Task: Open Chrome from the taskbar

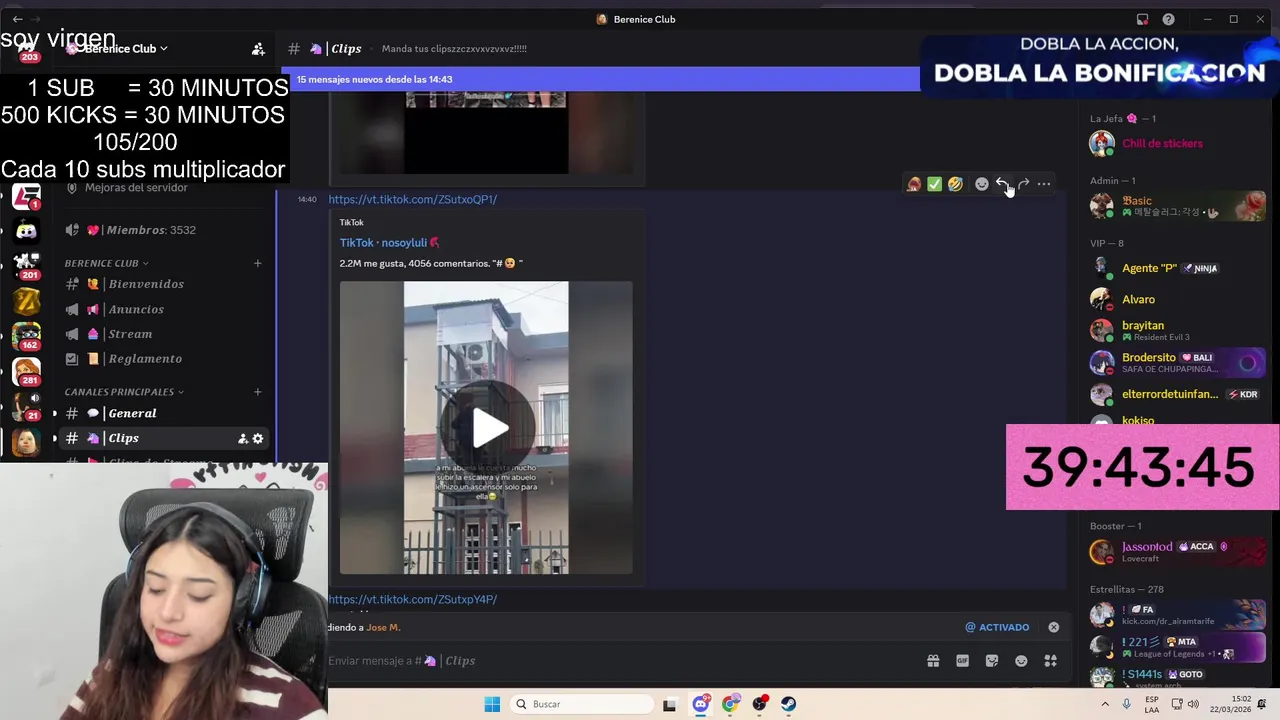Action: [730, 704]
